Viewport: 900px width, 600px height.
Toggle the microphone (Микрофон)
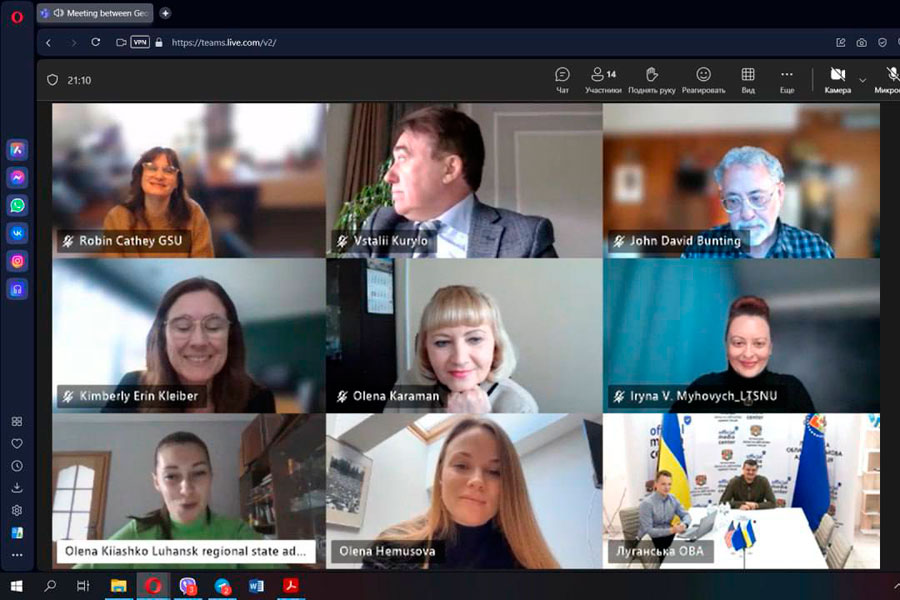pyautogui.click(x=888, y=80)
